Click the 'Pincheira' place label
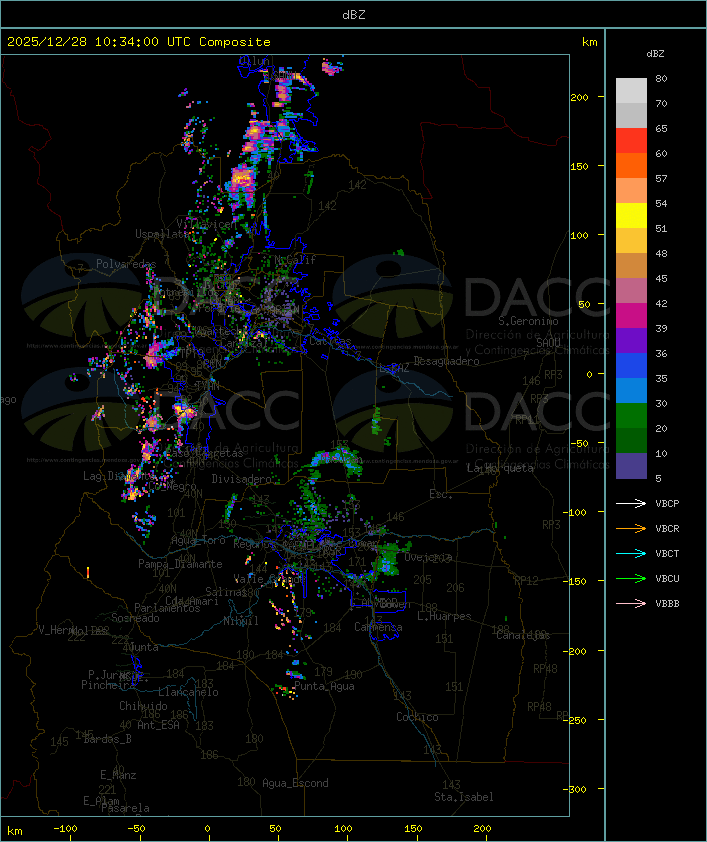This screenshot has width=707, height=842. pyautogui.click(x=108, y=685)
